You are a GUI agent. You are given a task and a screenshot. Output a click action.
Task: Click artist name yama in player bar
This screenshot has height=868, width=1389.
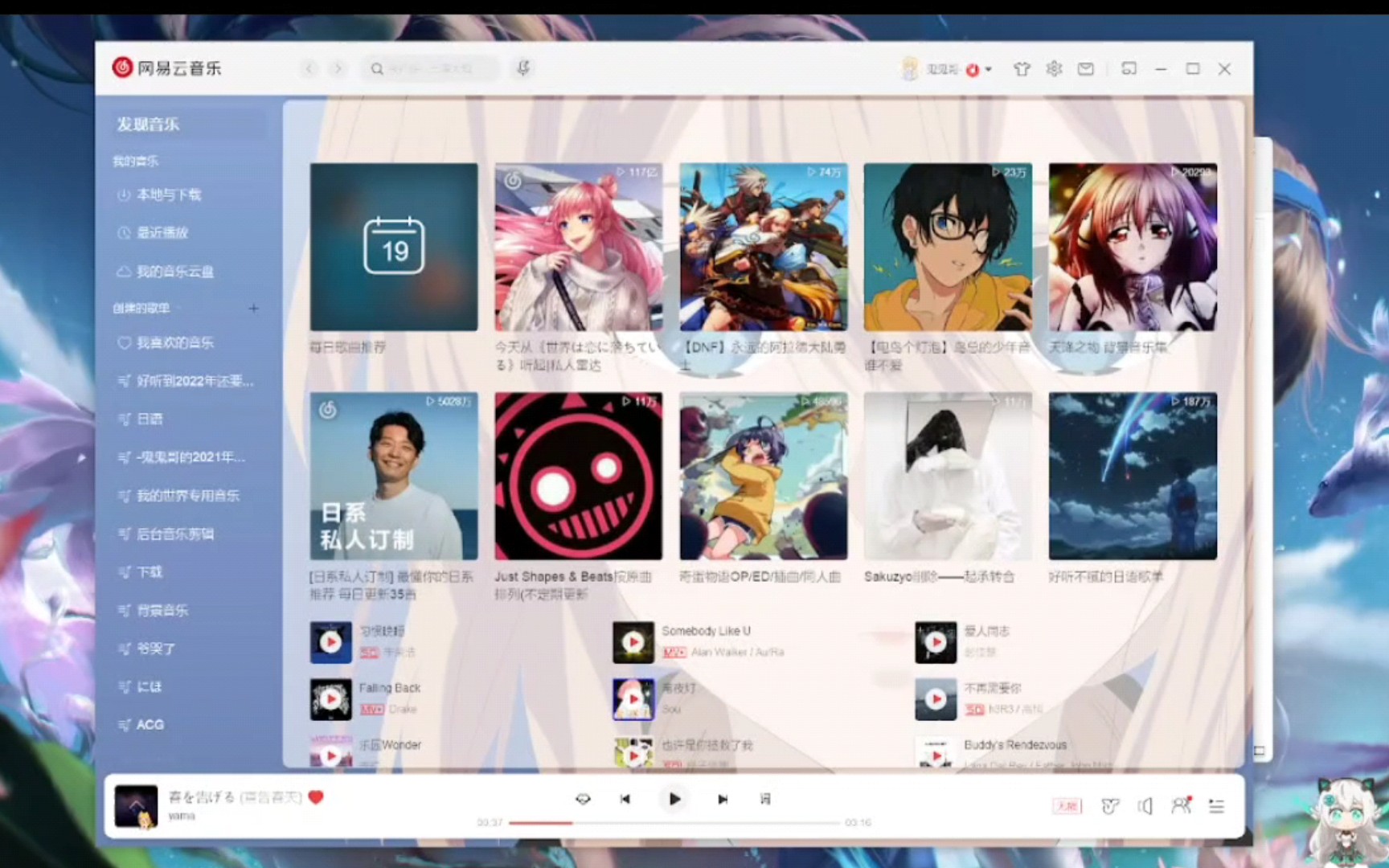coord(182,816)
